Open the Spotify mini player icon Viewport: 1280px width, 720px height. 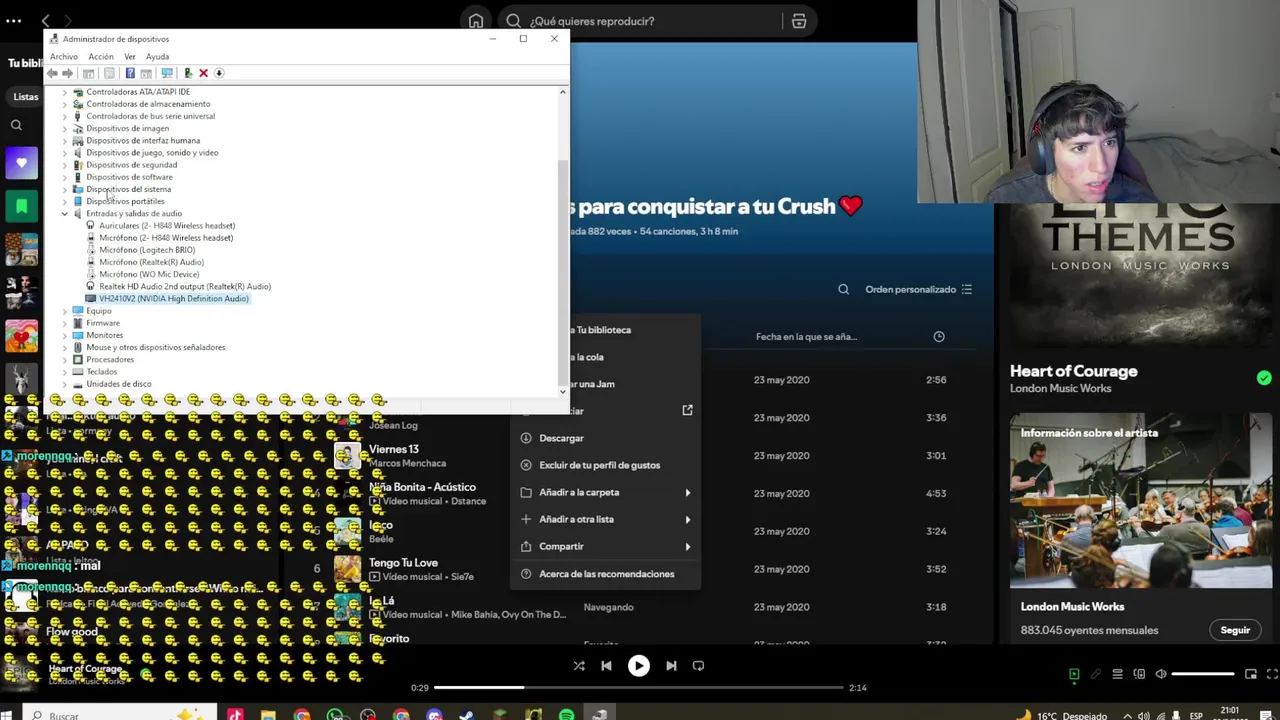(1250, 674)
